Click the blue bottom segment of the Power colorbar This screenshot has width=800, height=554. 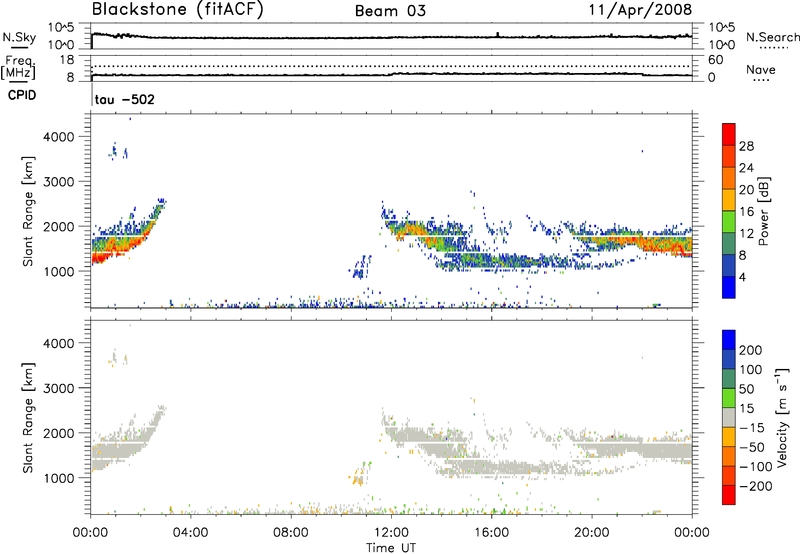click(729, 287)
